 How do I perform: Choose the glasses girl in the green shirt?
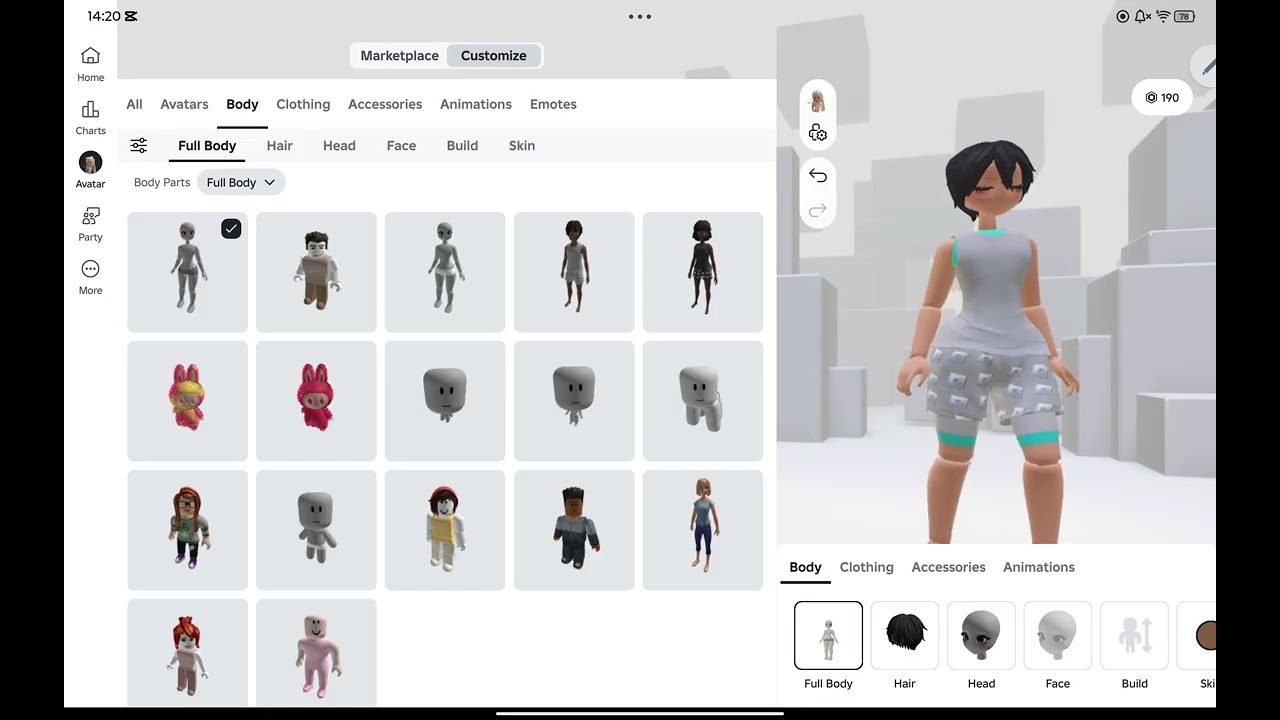(187, 530)
